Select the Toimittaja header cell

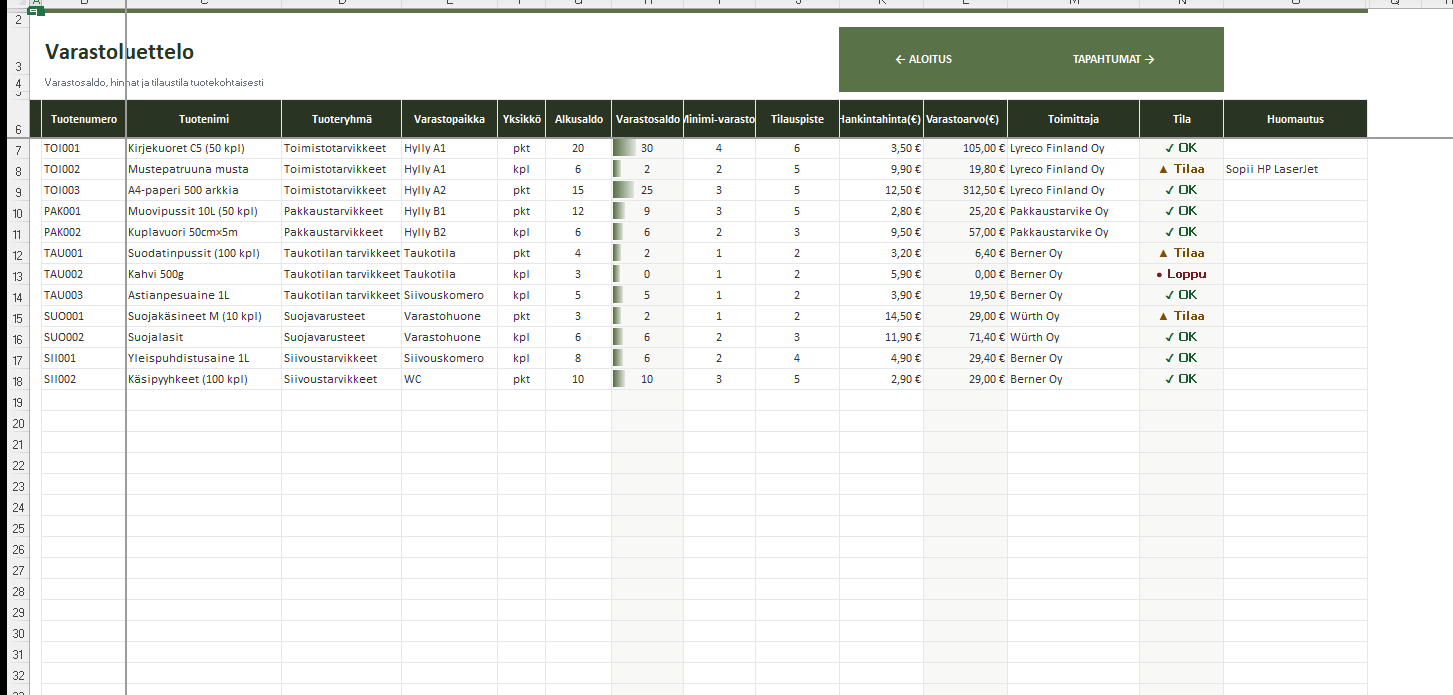point(1073,119)
